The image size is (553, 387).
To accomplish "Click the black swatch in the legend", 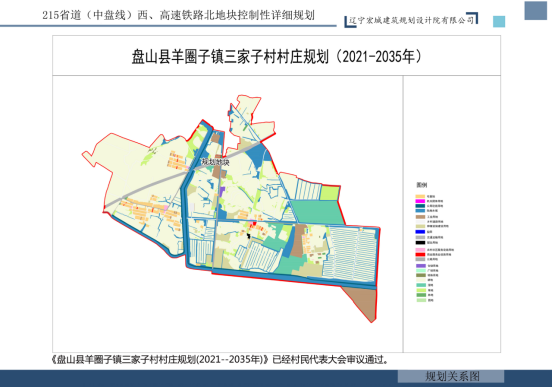I will click(x=420, y=242).
